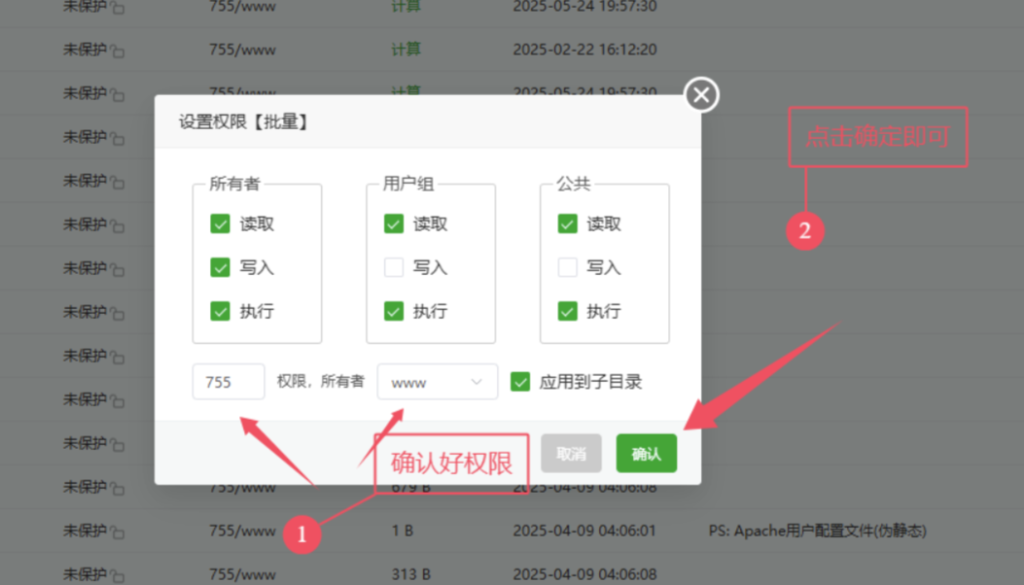Click the protection icon next to the middle 未保护 row
Screen dimensions: 1024x585
point(115,268)
